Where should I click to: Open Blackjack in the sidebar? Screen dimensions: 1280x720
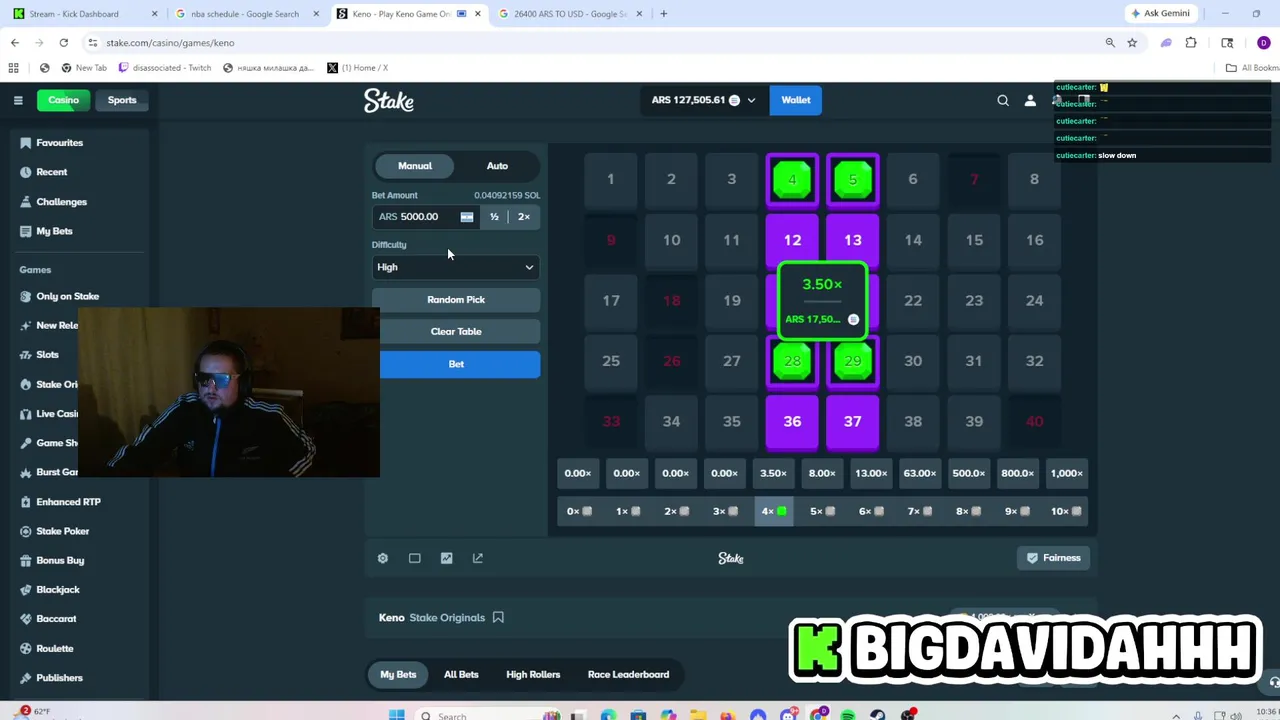click(58, 590)
